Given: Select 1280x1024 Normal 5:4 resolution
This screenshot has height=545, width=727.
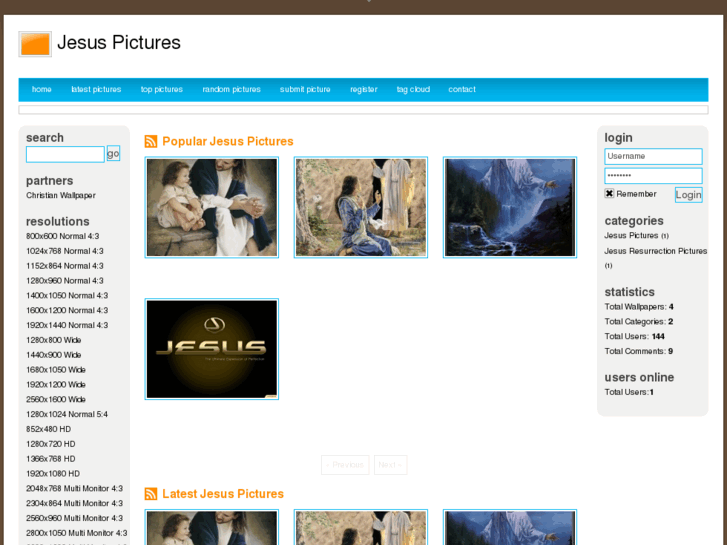Looking at the screenshot, I should tap(67, 414).
